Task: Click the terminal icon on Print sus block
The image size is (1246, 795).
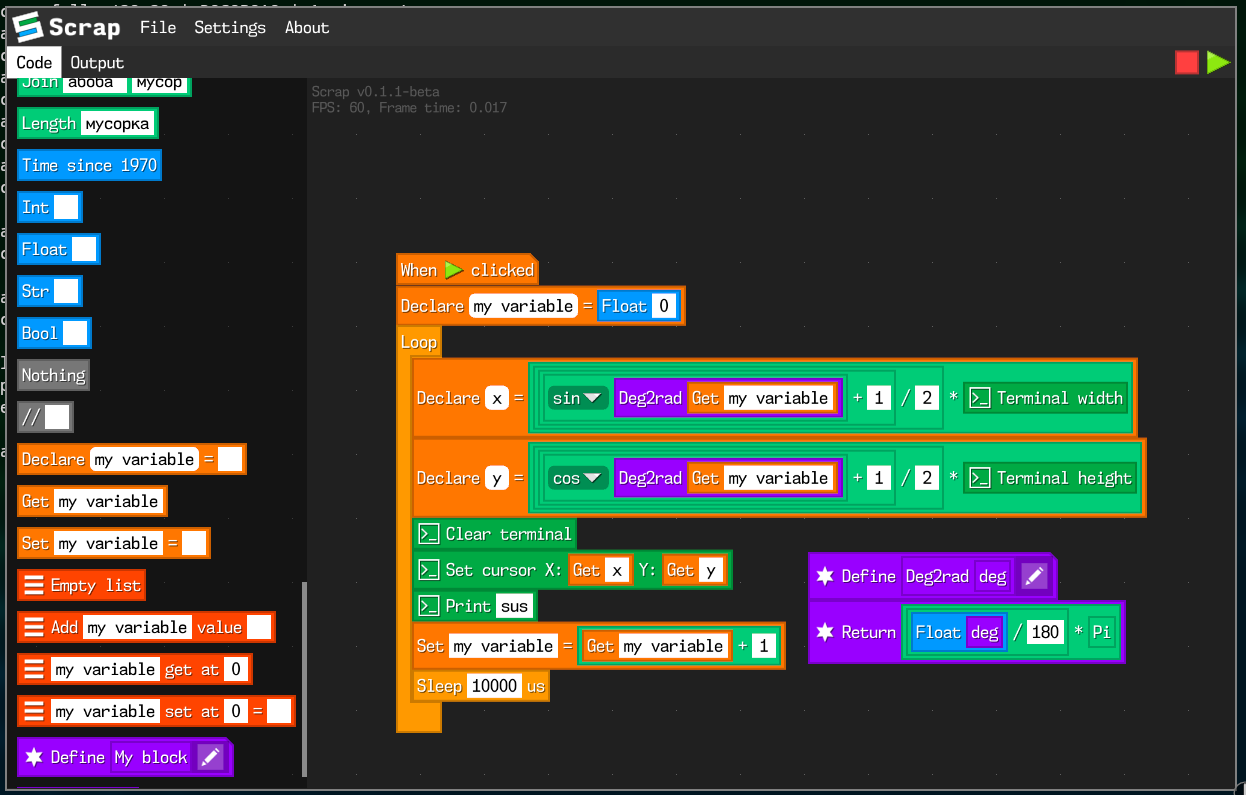Action: click(427, 605)
